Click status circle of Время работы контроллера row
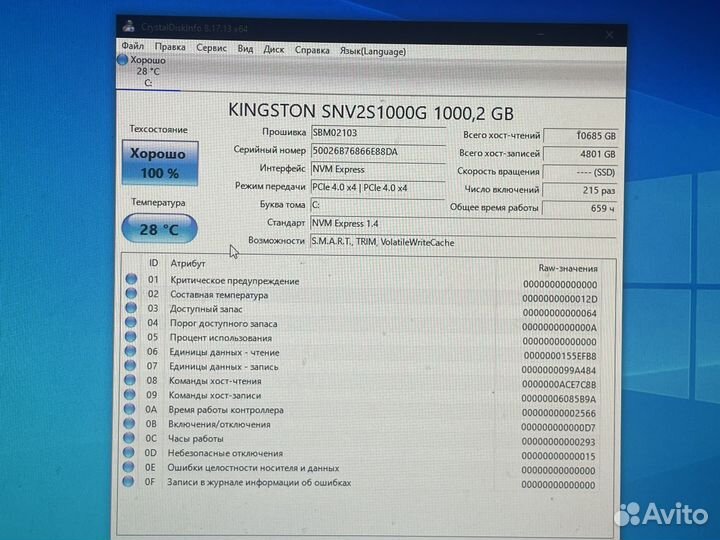The width and height of the screenshot is (720, 540). (129, 409)
